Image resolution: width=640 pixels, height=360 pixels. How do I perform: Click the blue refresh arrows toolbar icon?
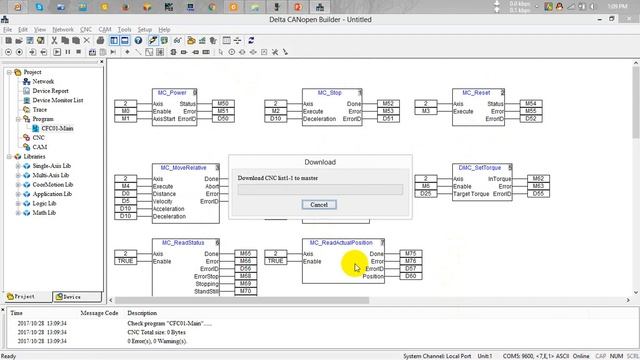point(251,40)
